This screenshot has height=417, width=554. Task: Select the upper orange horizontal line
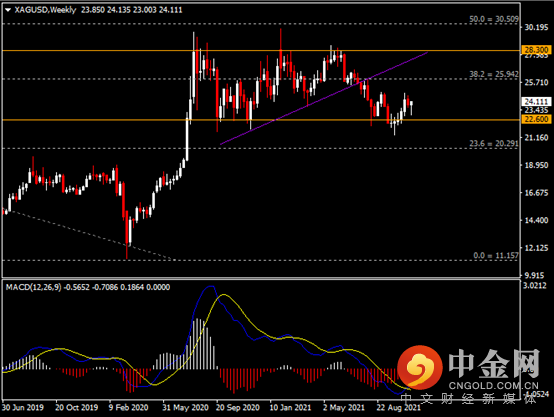tap(261, 51)
